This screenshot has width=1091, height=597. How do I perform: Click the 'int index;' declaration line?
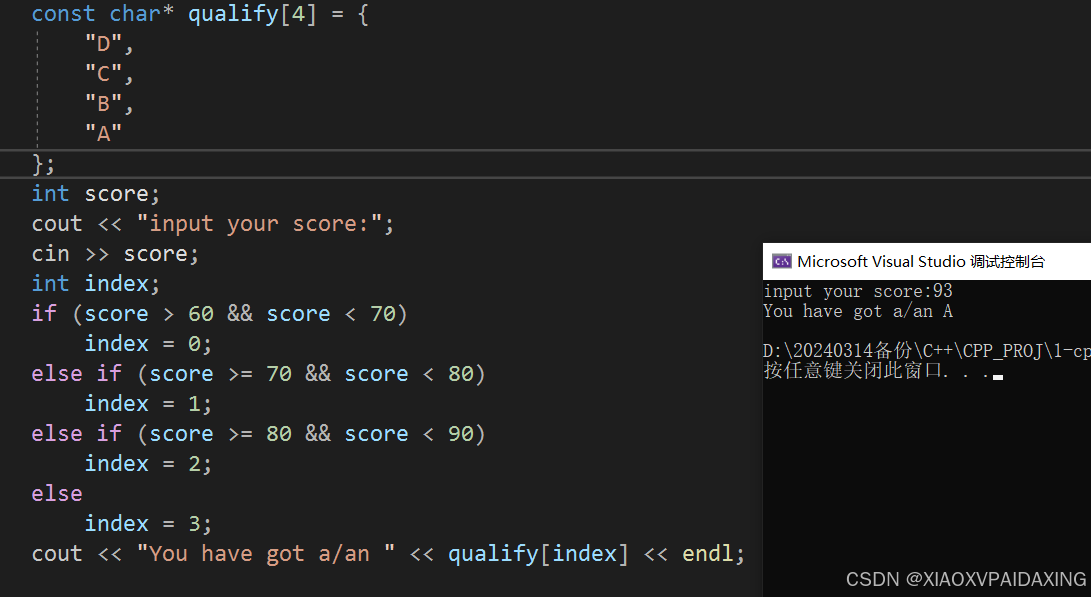tap(96, 284)
